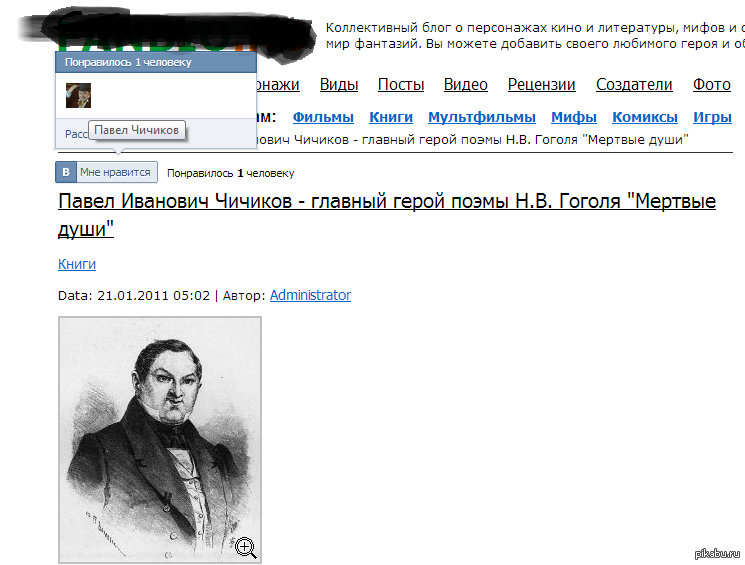Viewport: 745px width, 565px height.
Task: Select the 'Мультфильмы' category link
Action: point(482,117)
